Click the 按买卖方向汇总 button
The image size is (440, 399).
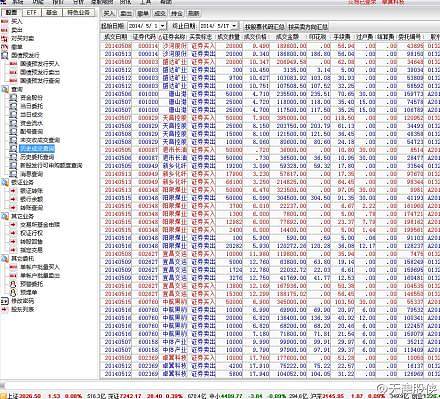coord(308,27)
